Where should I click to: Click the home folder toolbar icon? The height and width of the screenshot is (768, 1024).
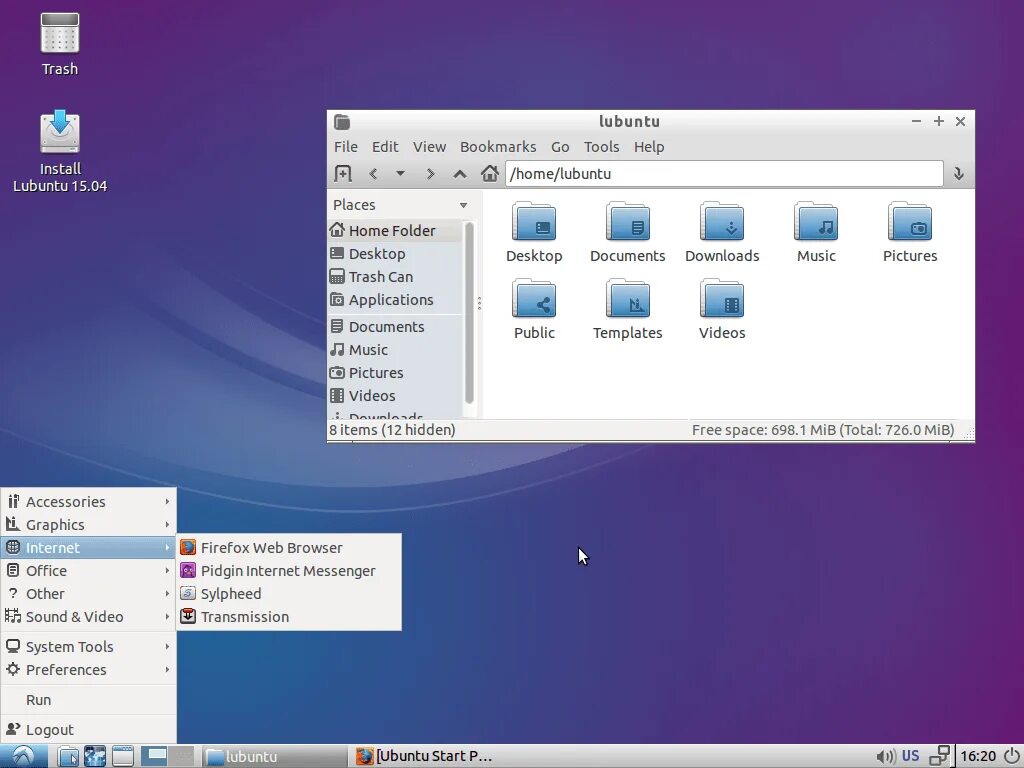click(490, 174)
